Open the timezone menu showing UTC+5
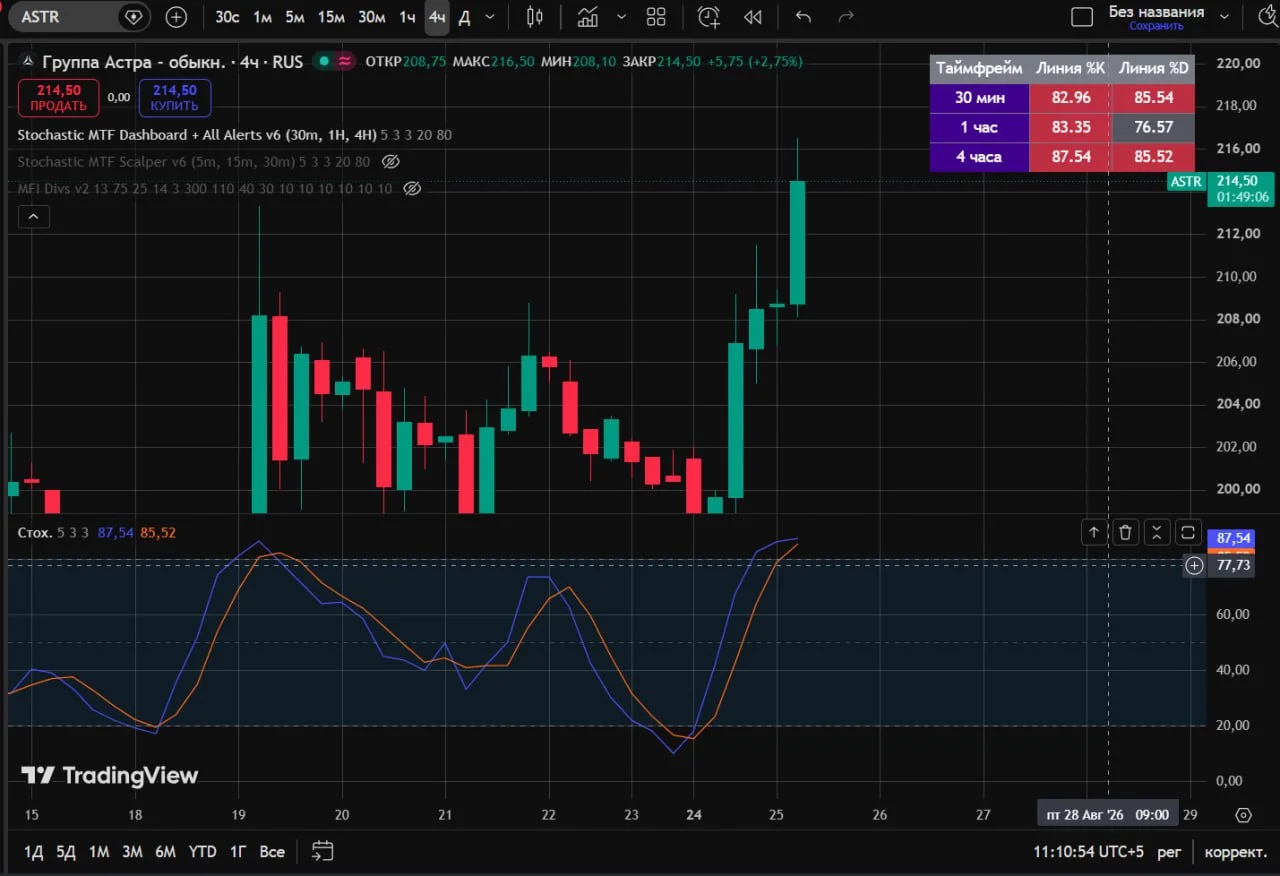1280x876 pixels. tap(1089, 852)
